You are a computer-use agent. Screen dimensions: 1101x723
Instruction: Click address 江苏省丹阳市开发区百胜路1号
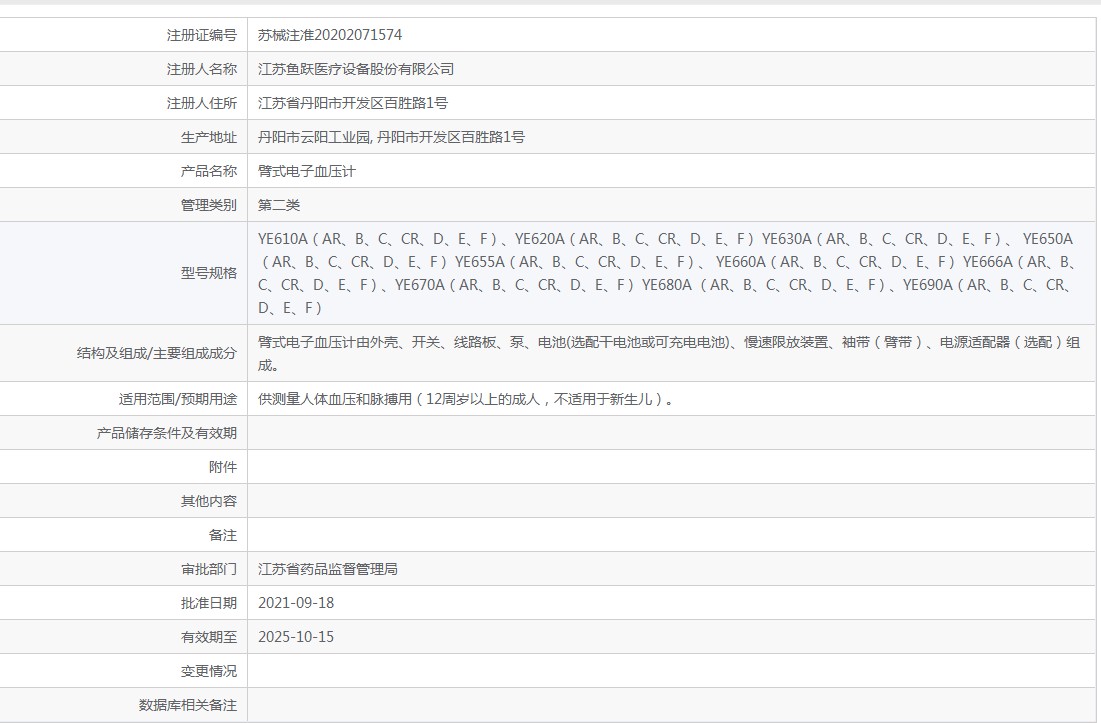click(352, 103)
